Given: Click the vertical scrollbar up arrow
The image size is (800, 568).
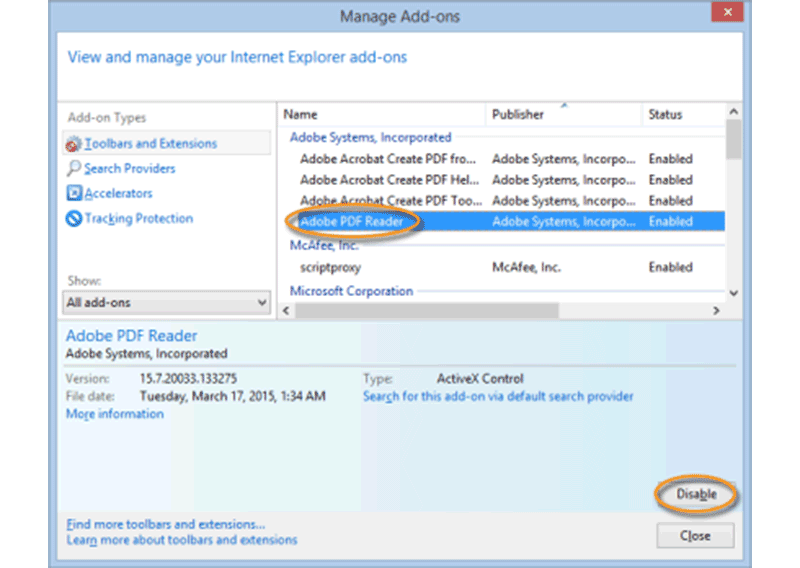Looking at the screenshot, I should click(x=734, y=111).
